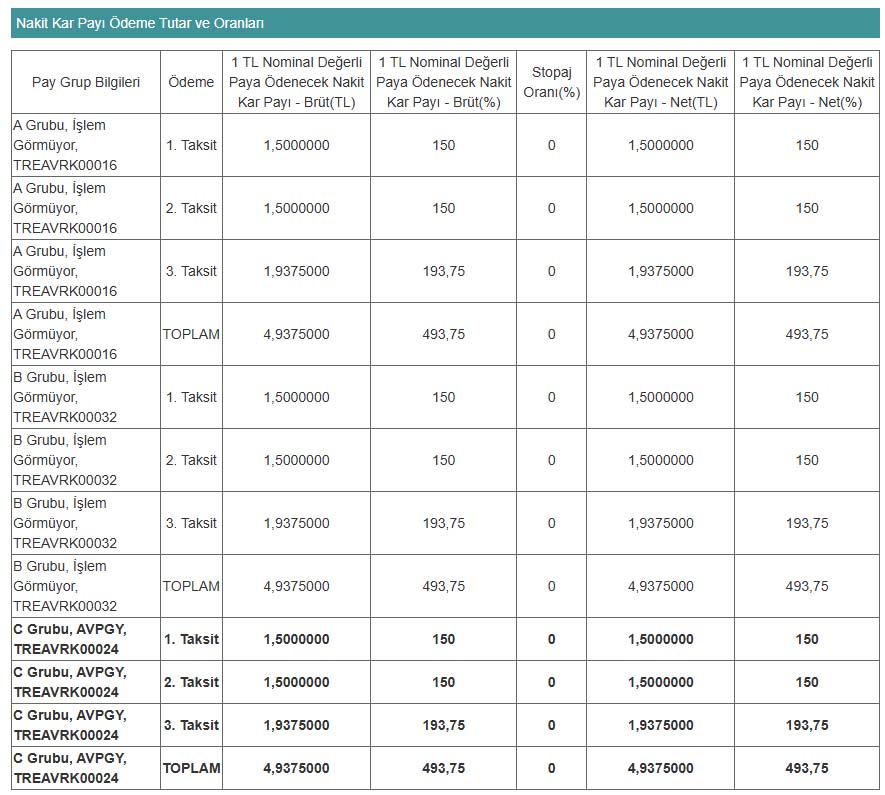Viewport: 885px width, 795px height.
Task: Click '1. Taksit' in B Grubu row
Action: pyautogui.click(x=191, y=397)
